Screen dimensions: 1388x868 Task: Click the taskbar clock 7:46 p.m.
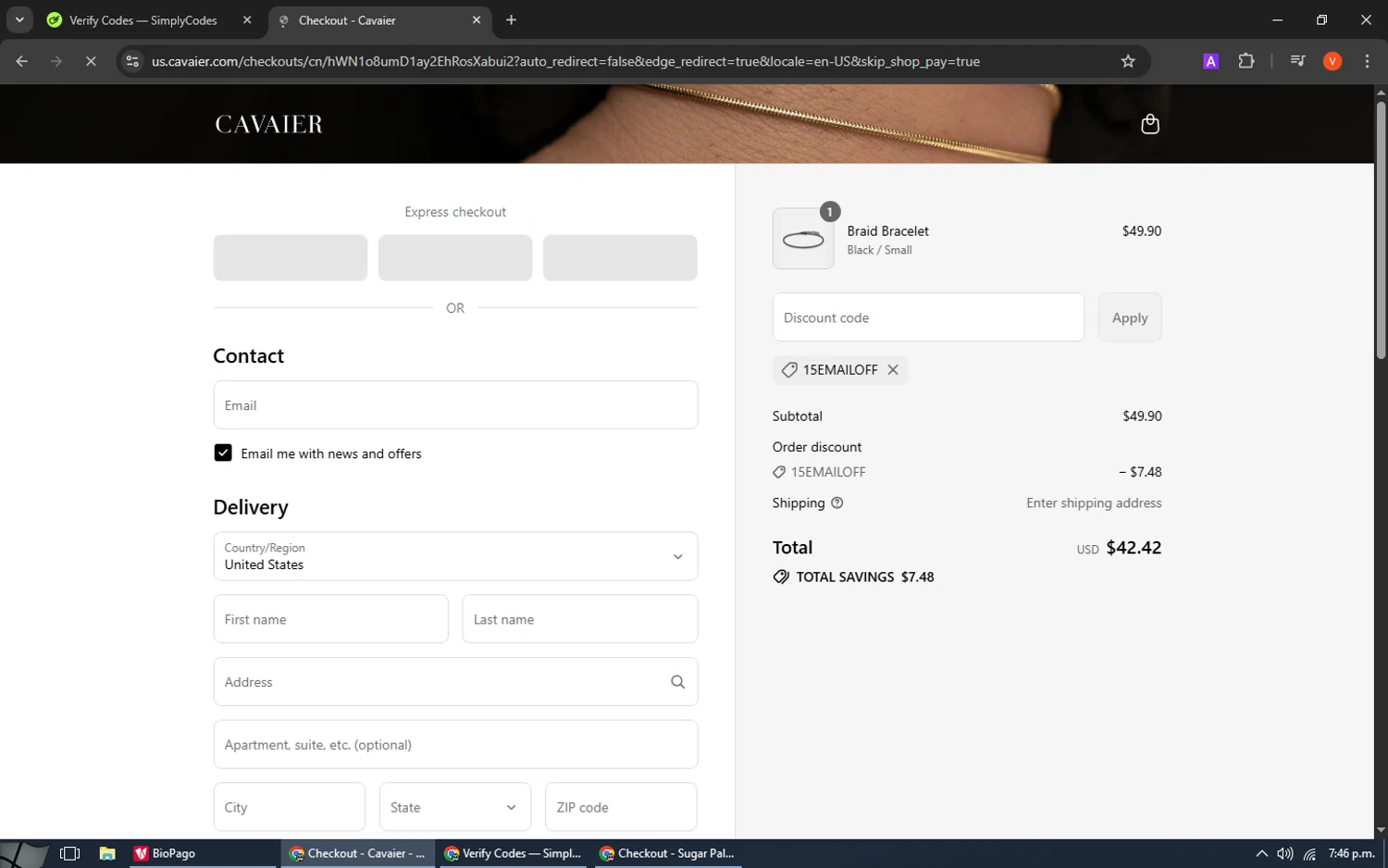click(1351, 853)
